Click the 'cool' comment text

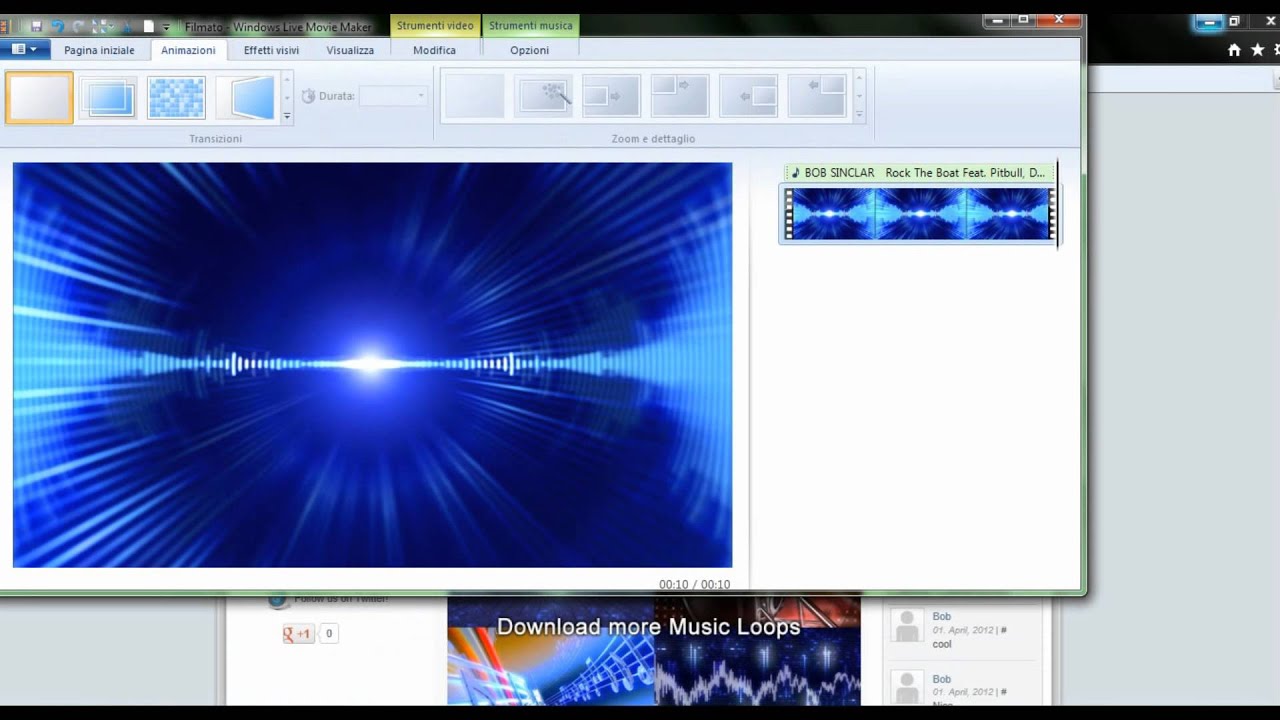942,644
